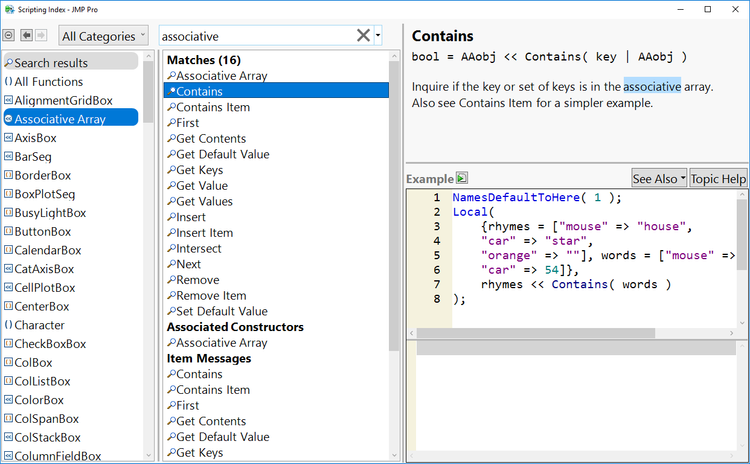Screen dimensions: 750x464
Task: Select All Functions in the category list
Action: [x=48, y=82]
